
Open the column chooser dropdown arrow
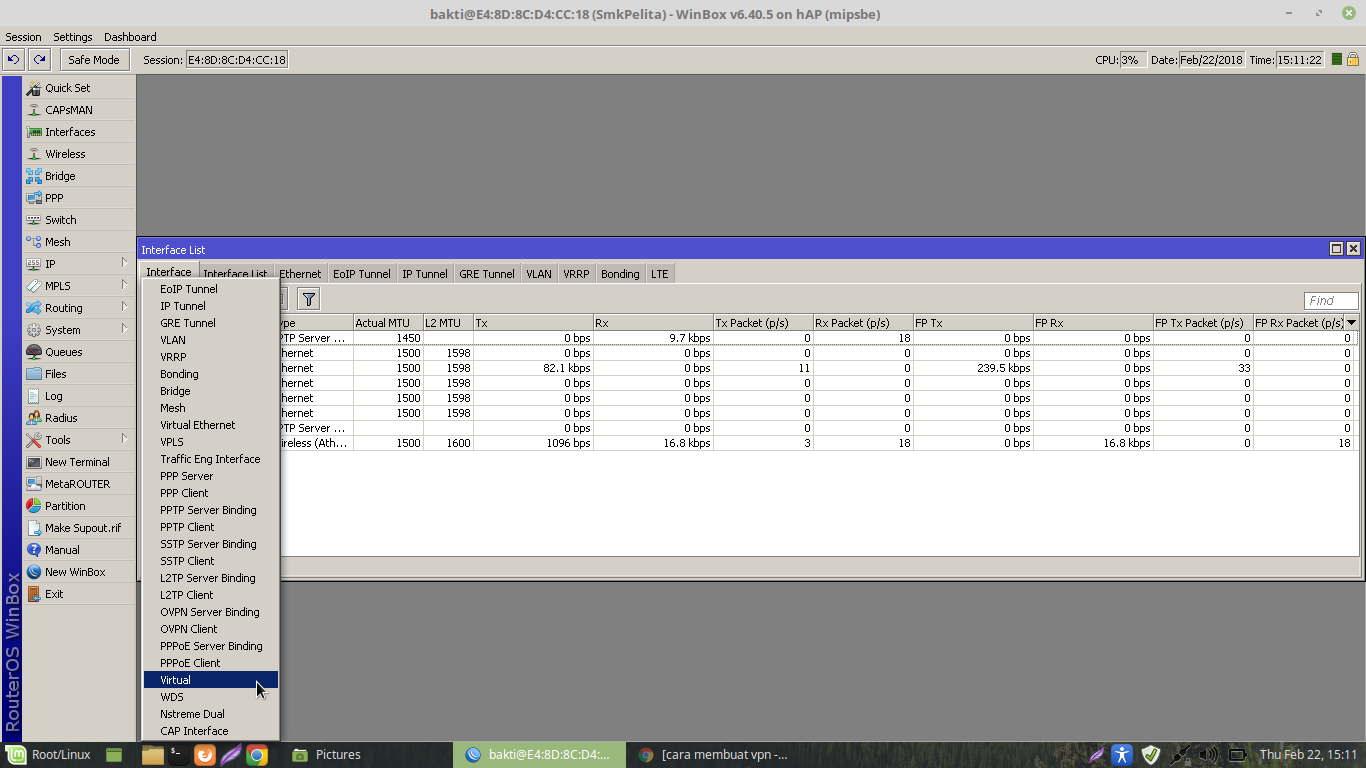[1352, 322]
